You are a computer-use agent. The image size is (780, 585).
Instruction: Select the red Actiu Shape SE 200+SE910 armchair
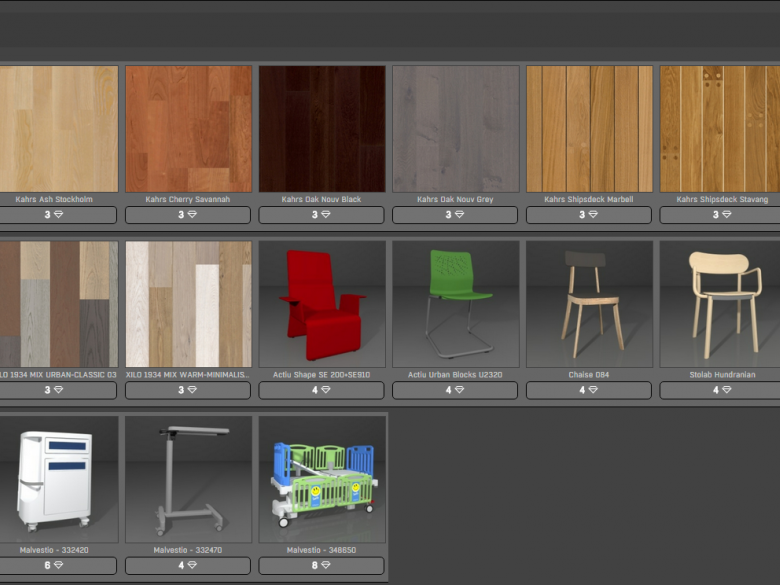point(322,304)
